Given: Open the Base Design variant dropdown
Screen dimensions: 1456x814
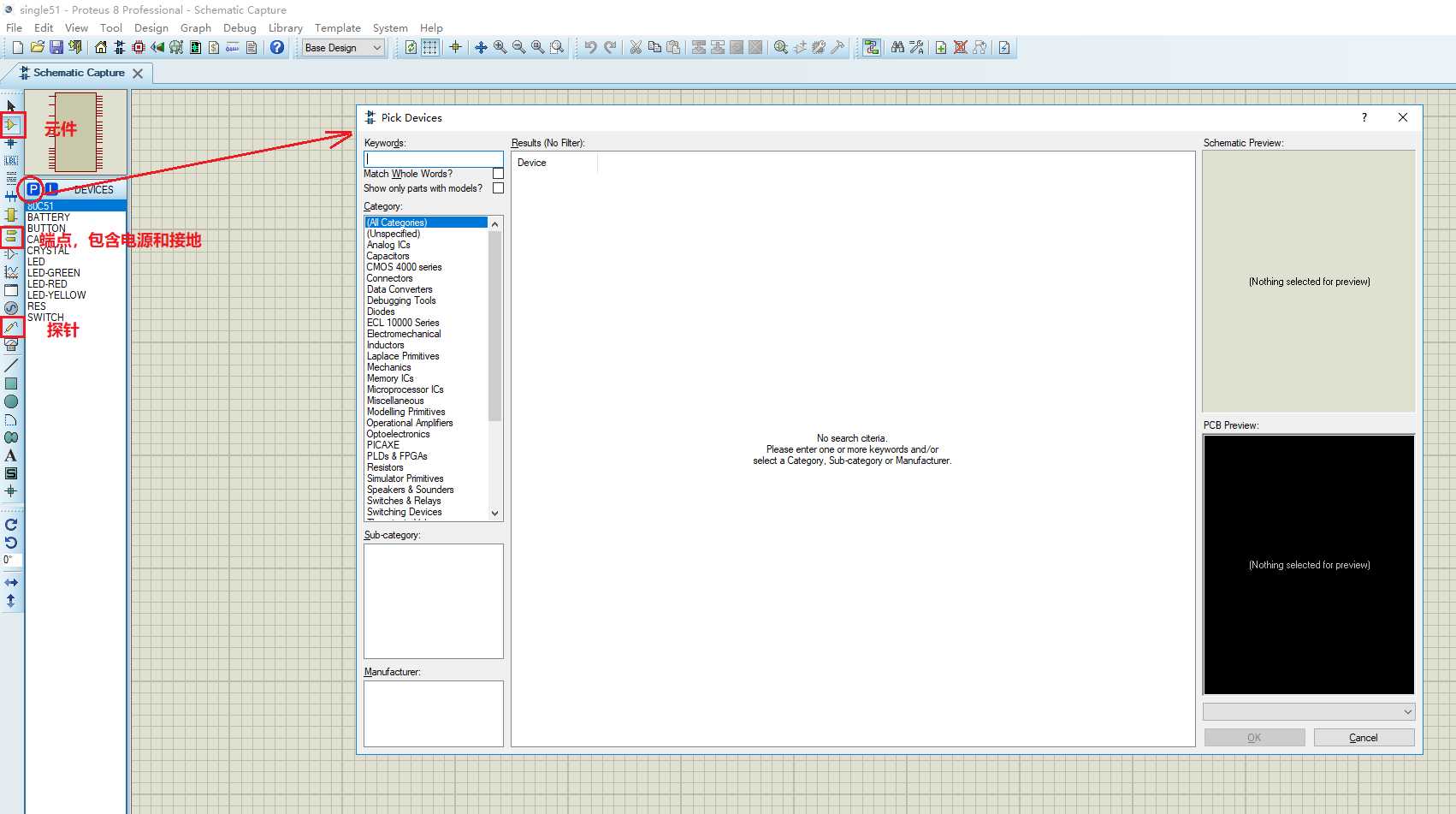Looking at the screenshot, I should [343, 48].
